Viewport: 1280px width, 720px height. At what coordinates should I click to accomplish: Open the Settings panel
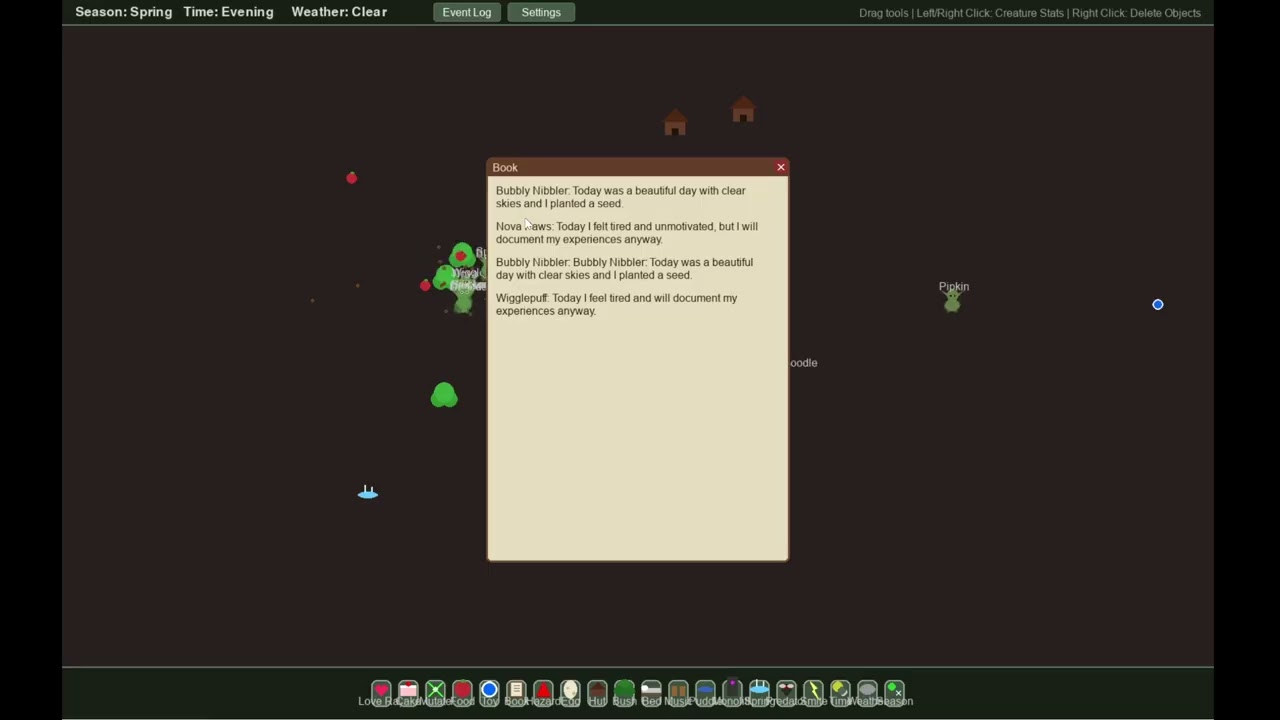pyautogui.click(x=541, y=12)
